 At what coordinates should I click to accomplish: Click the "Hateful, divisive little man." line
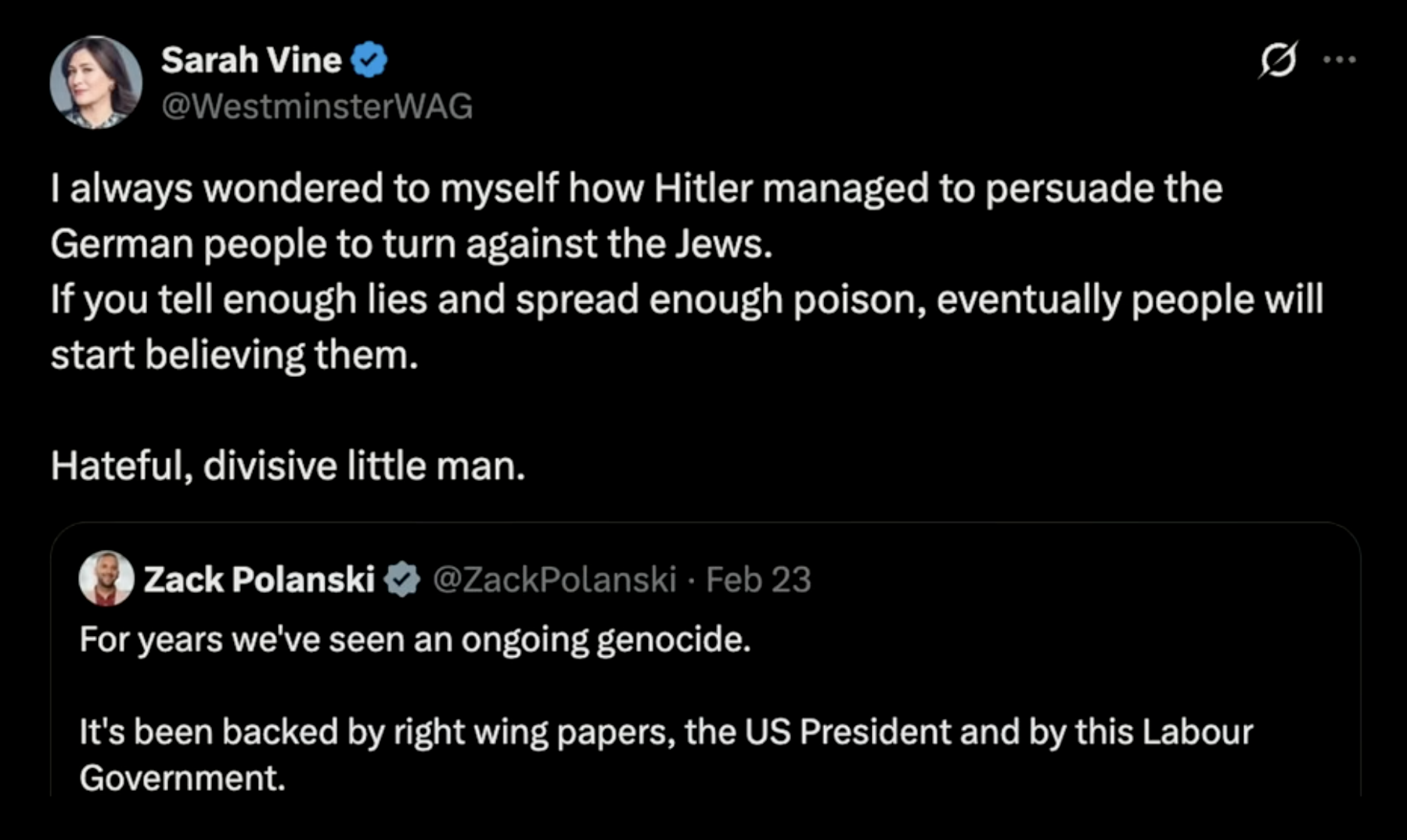tap(288, 466)
